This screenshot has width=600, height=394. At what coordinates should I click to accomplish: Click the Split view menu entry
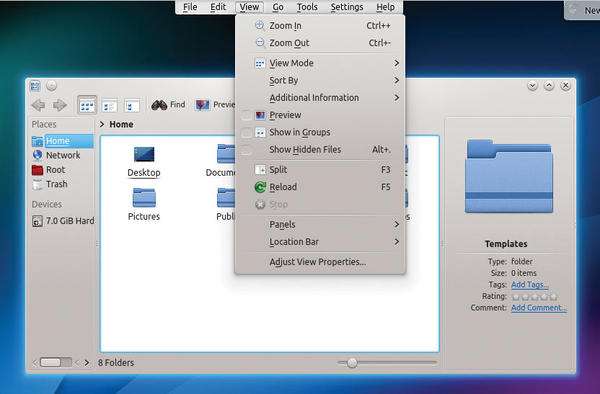click(320, 169)
